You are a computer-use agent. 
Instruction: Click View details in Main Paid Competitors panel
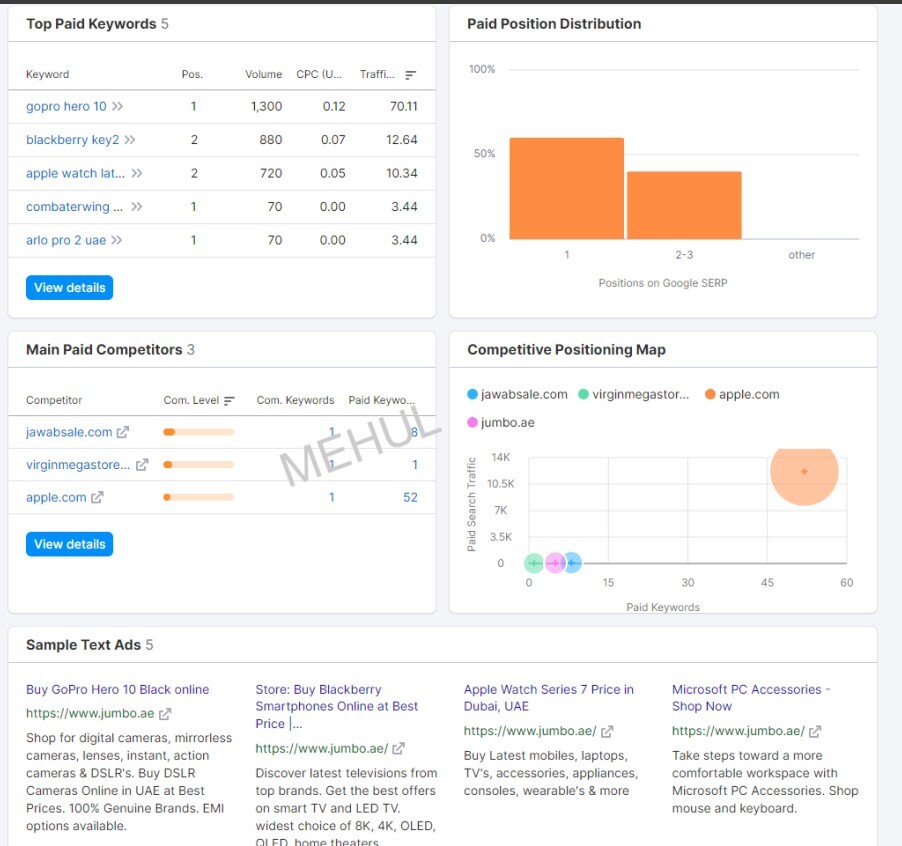(x=68, y=544)
